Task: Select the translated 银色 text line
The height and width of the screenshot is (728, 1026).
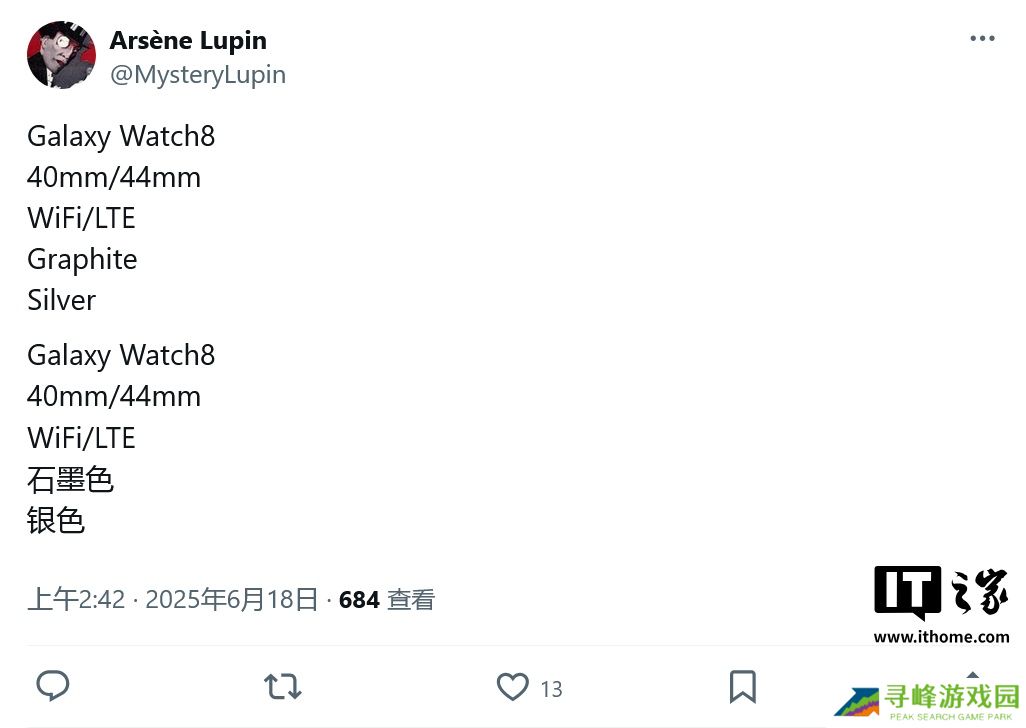Action: pos(56,521)
